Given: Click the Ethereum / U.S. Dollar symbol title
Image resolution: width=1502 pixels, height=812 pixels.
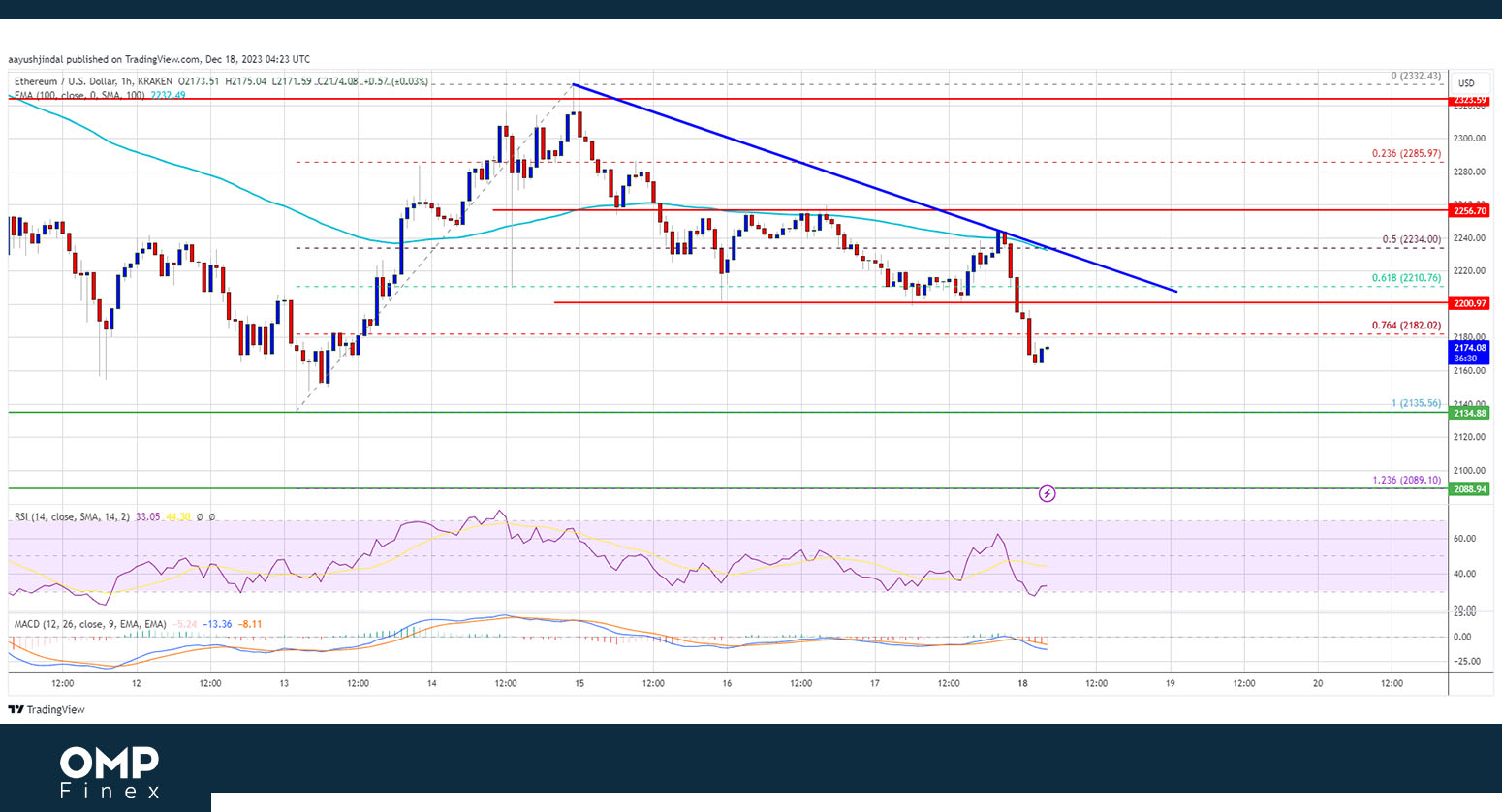Looking at the screenshot, I should pos(64,82).
